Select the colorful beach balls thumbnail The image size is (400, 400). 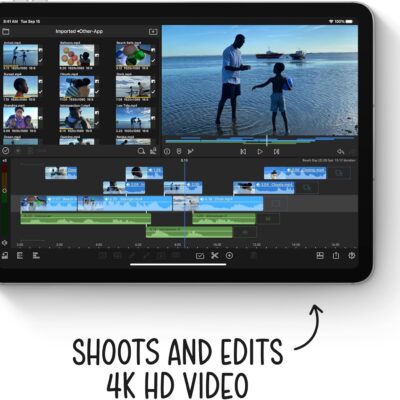coord(133,55)
